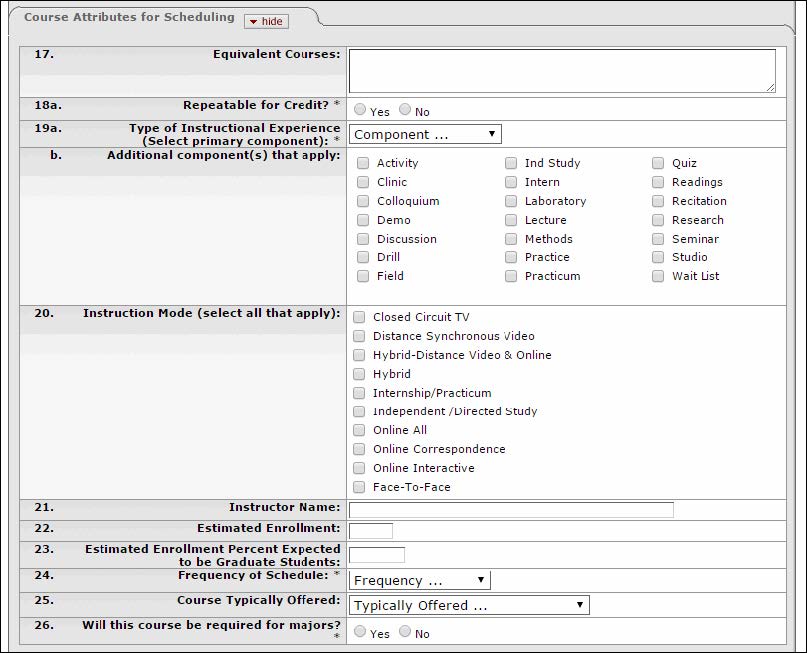
Task: Open the Component dropdown
Action: [425, 134]
